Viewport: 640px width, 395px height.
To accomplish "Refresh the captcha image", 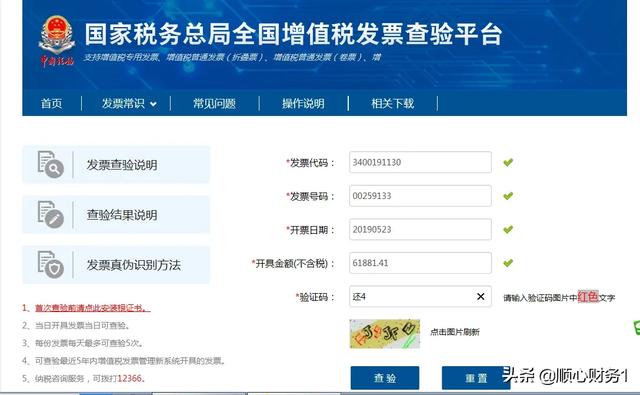I will click(384, 334).
